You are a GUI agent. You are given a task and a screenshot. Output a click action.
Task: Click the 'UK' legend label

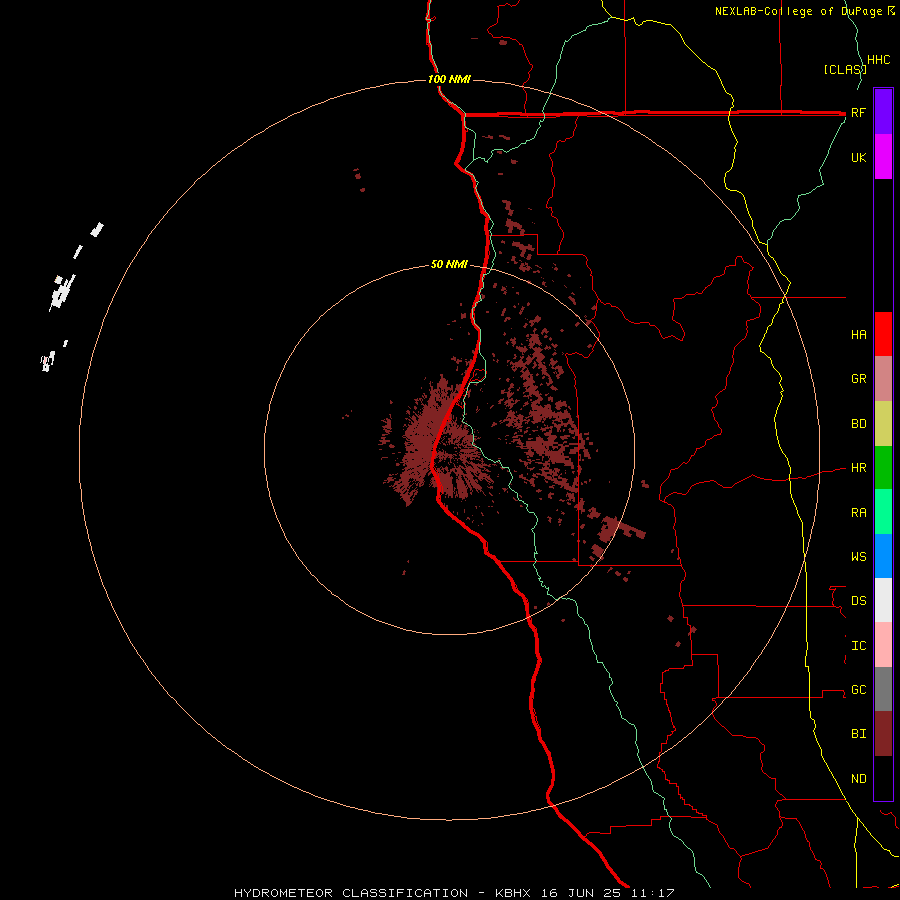coord(859,157)
